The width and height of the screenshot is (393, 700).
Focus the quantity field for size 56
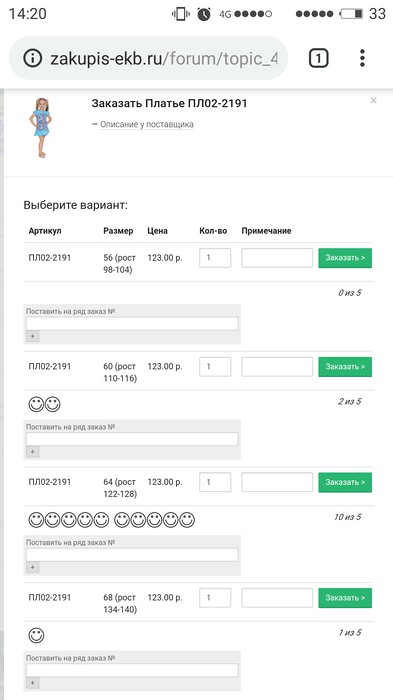point(215,258)
